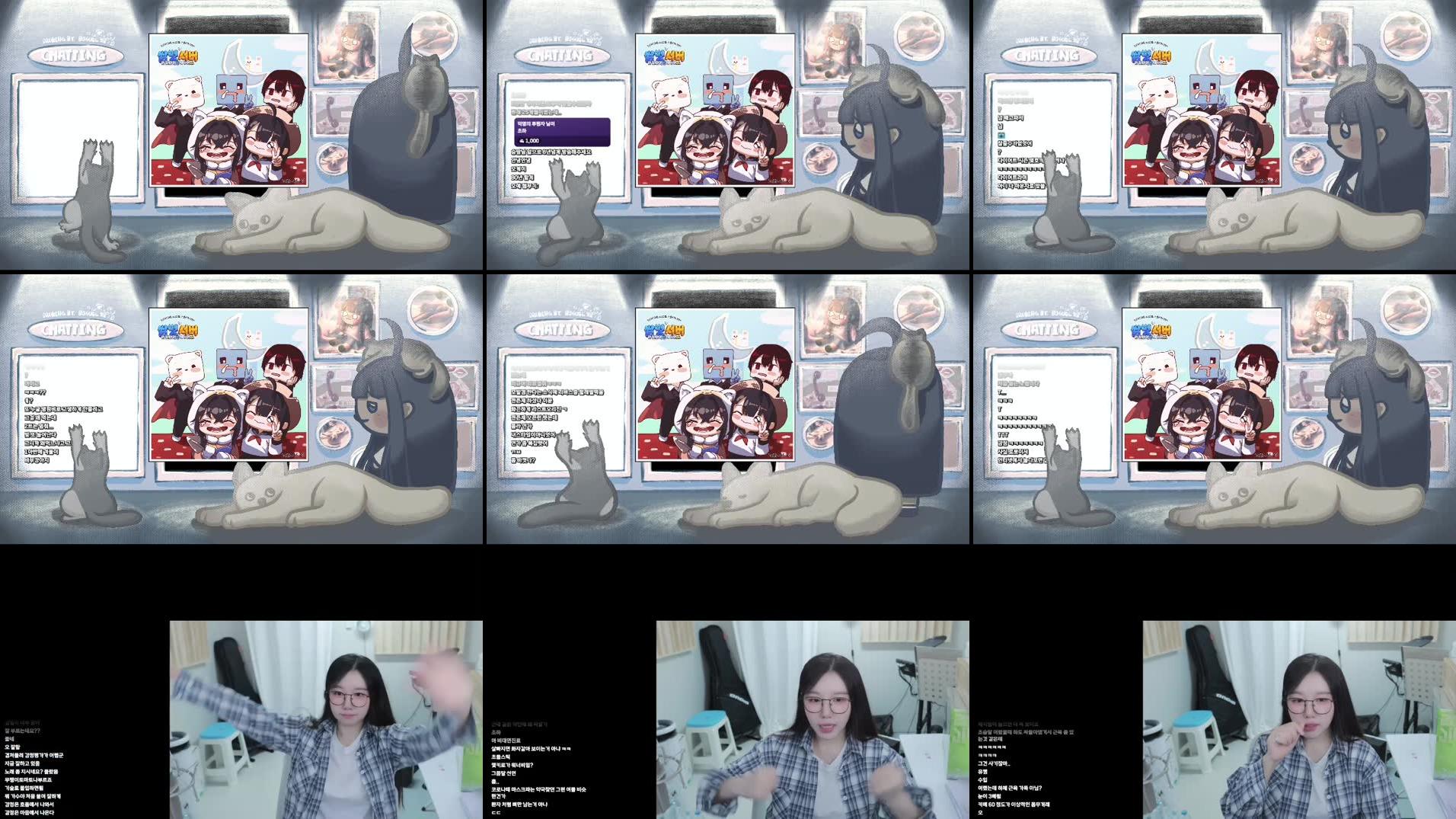The width and height of the screenshot is (1456, 819).
Task: Click the chat line 'ㄷㄷ'
Action: (496, 813)
